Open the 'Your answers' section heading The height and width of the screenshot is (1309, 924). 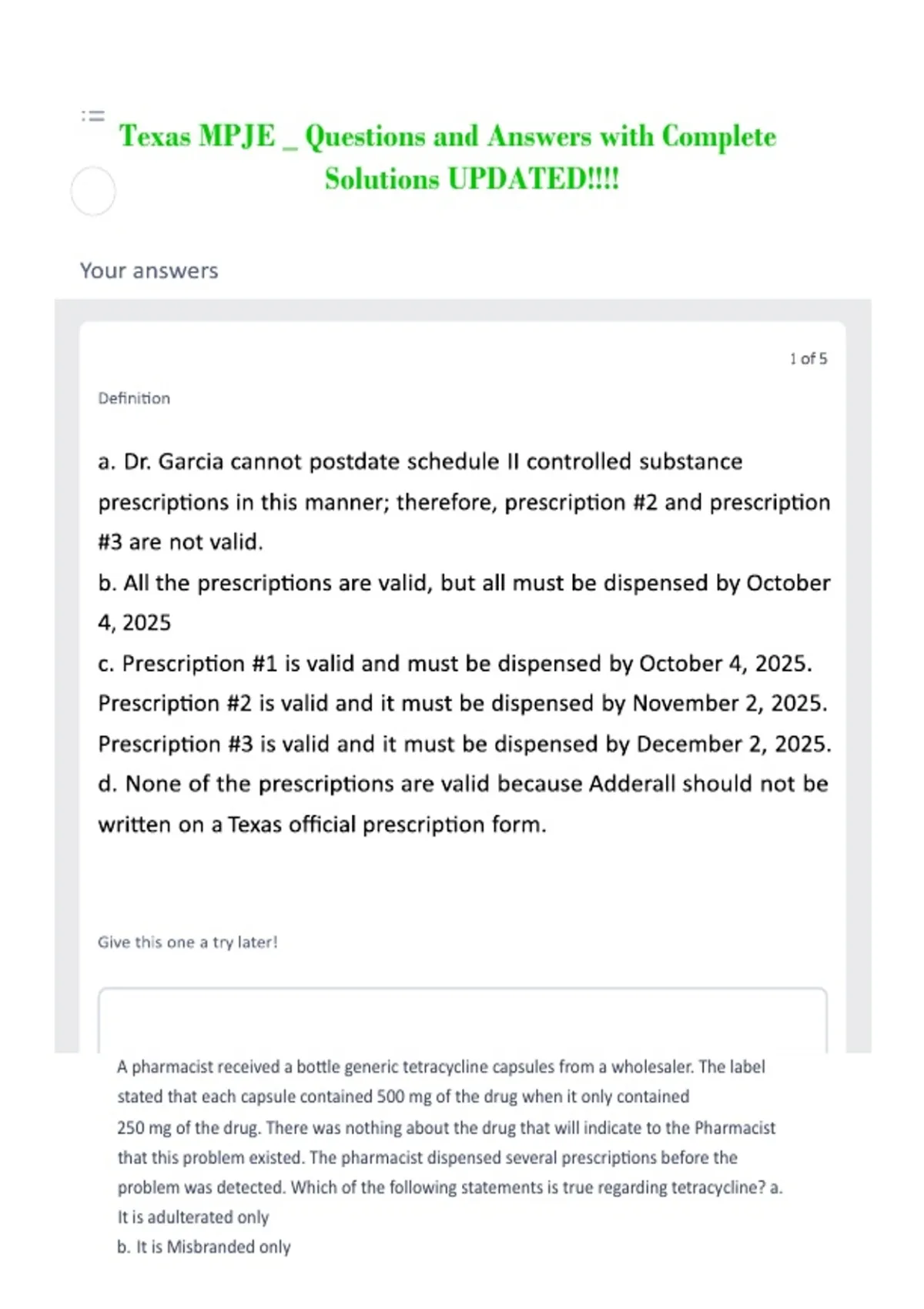(149, 271)
